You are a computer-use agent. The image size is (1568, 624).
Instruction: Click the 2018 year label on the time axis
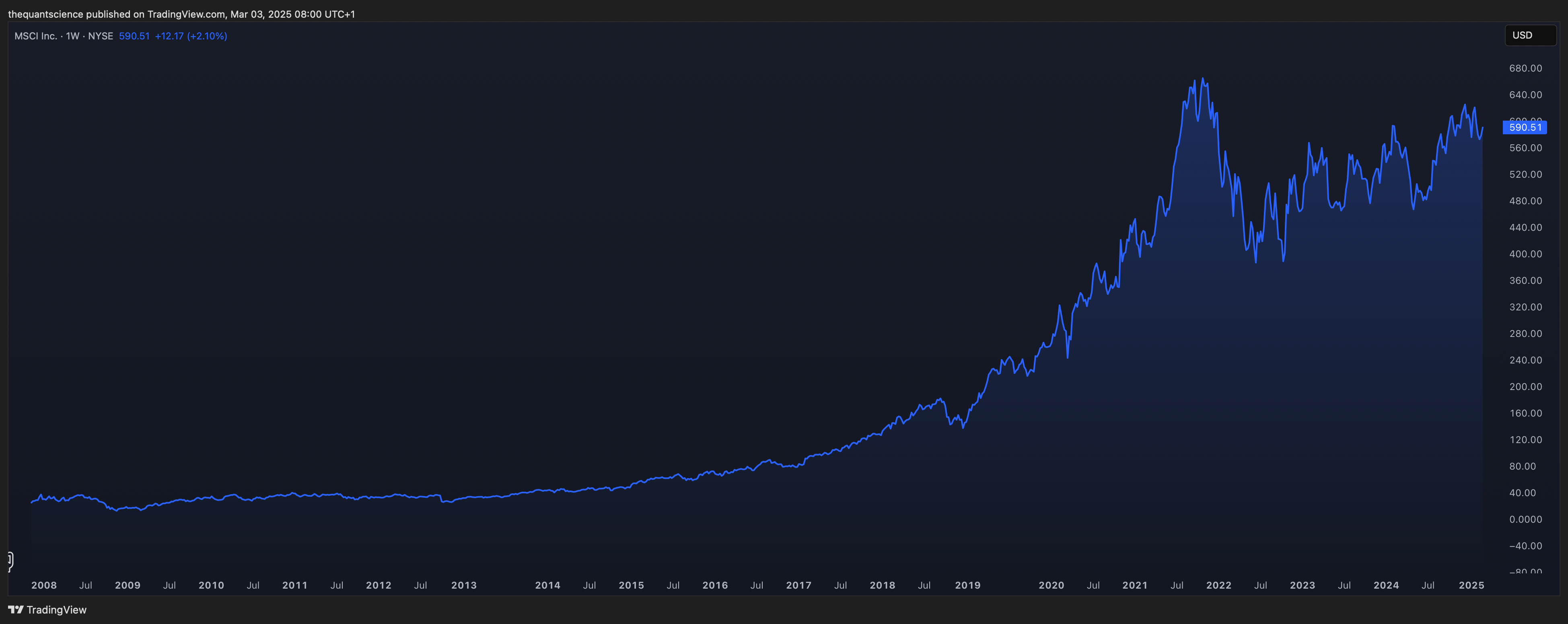pos(883,585)
